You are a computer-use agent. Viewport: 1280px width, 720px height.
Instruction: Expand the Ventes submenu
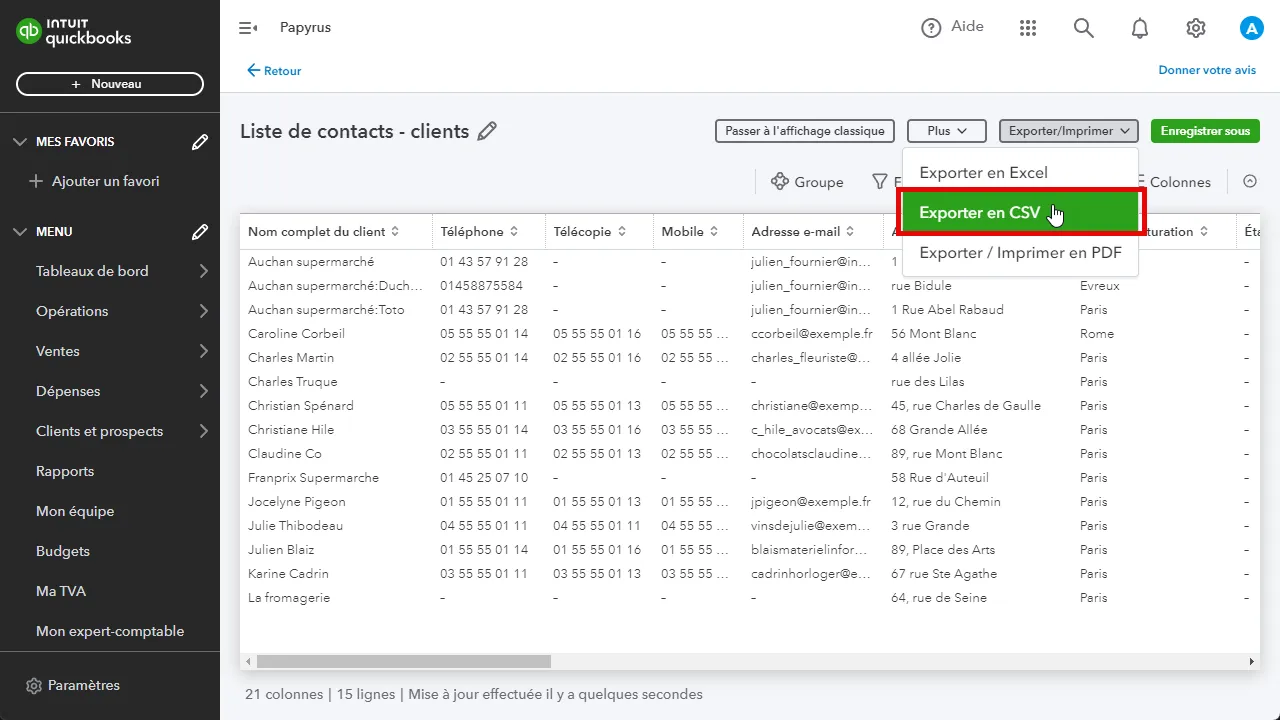[204, 351]
